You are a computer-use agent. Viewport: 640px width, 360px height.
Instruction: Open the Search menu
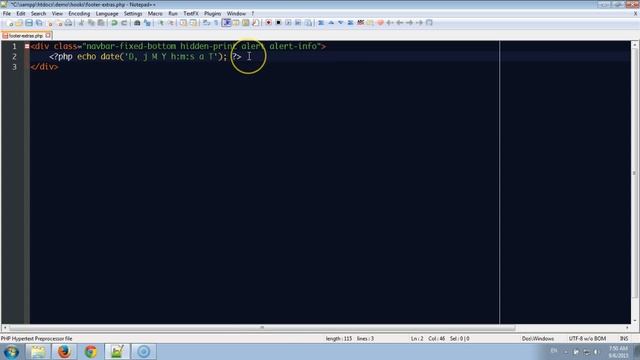tap(38, 13)
